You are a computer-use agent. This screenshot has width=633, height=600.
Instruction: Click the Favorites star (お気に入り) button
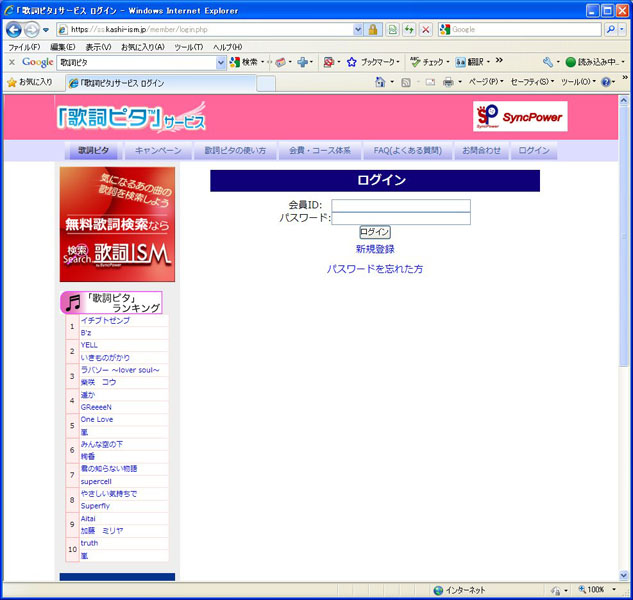coord(29,82)
